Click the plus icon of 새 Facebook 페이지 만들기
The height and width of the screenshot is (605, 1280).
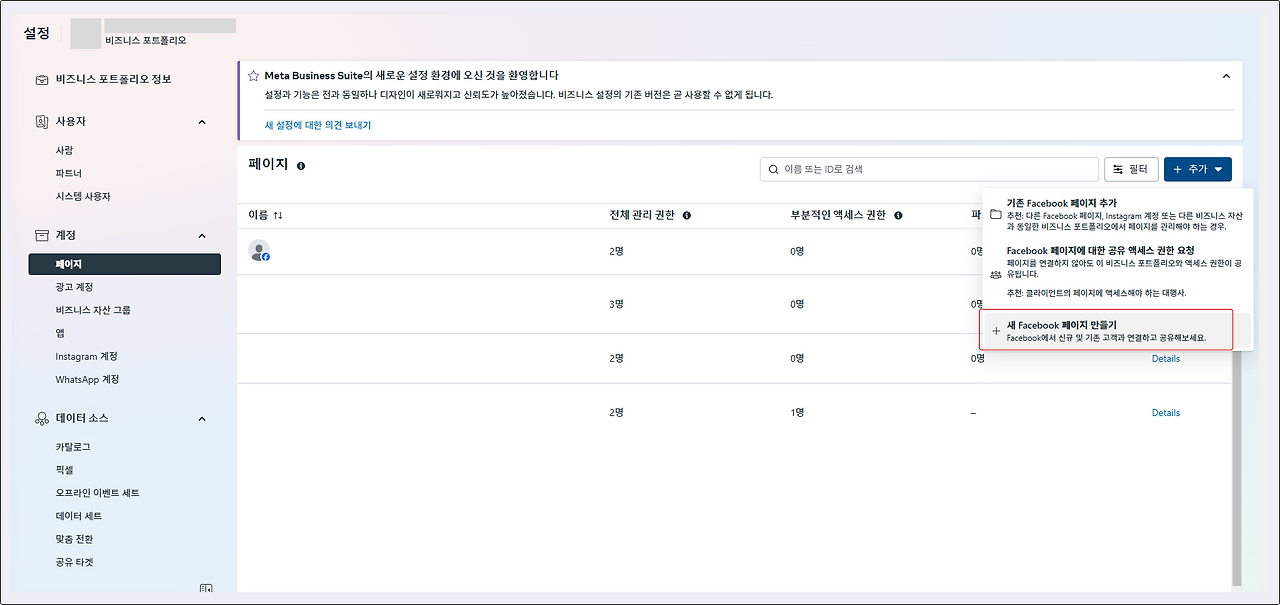[x=995, y=331]
